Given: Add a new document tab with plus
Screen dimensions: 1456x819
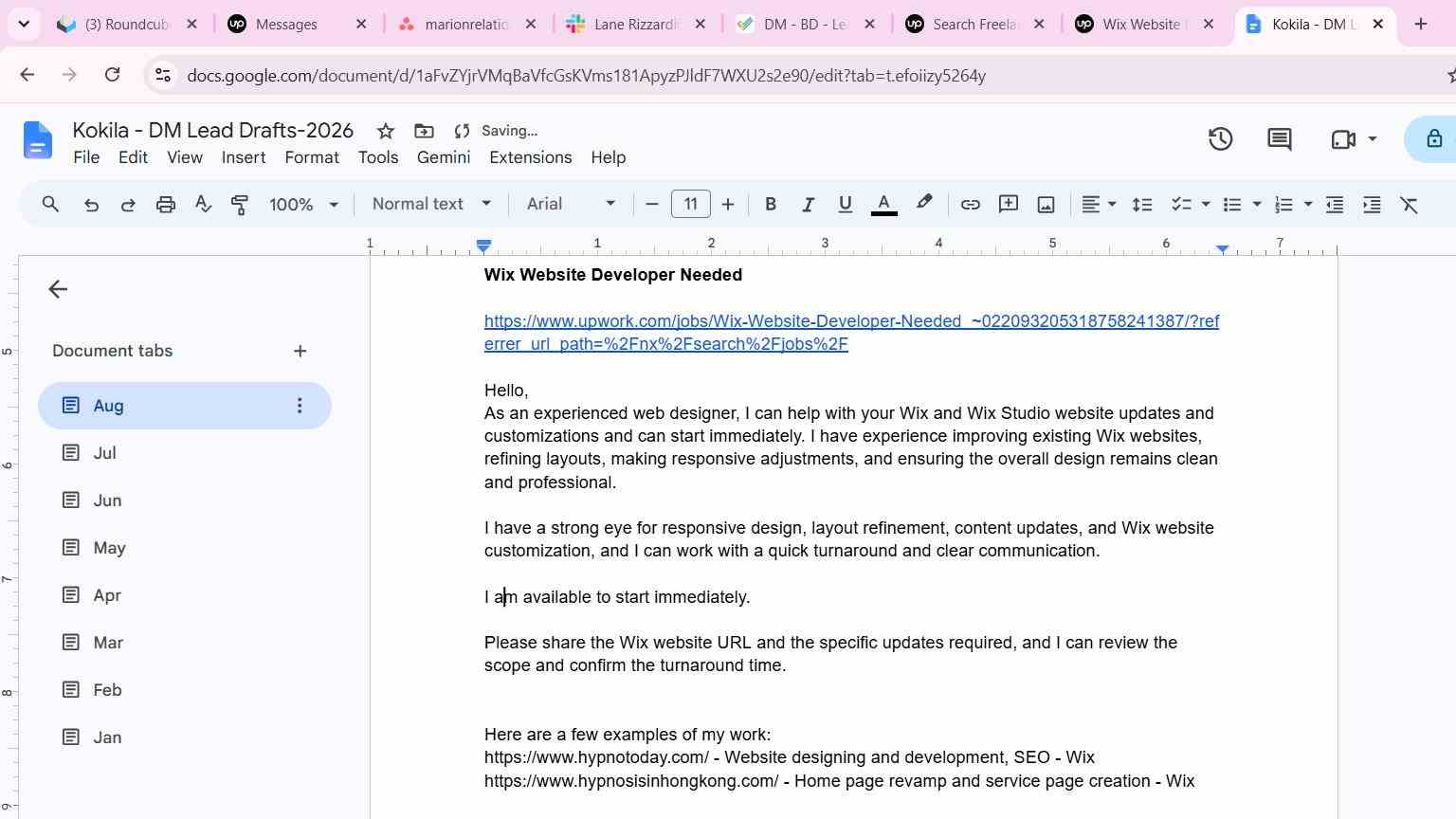Looking at the screenshot, I should 300,351.
